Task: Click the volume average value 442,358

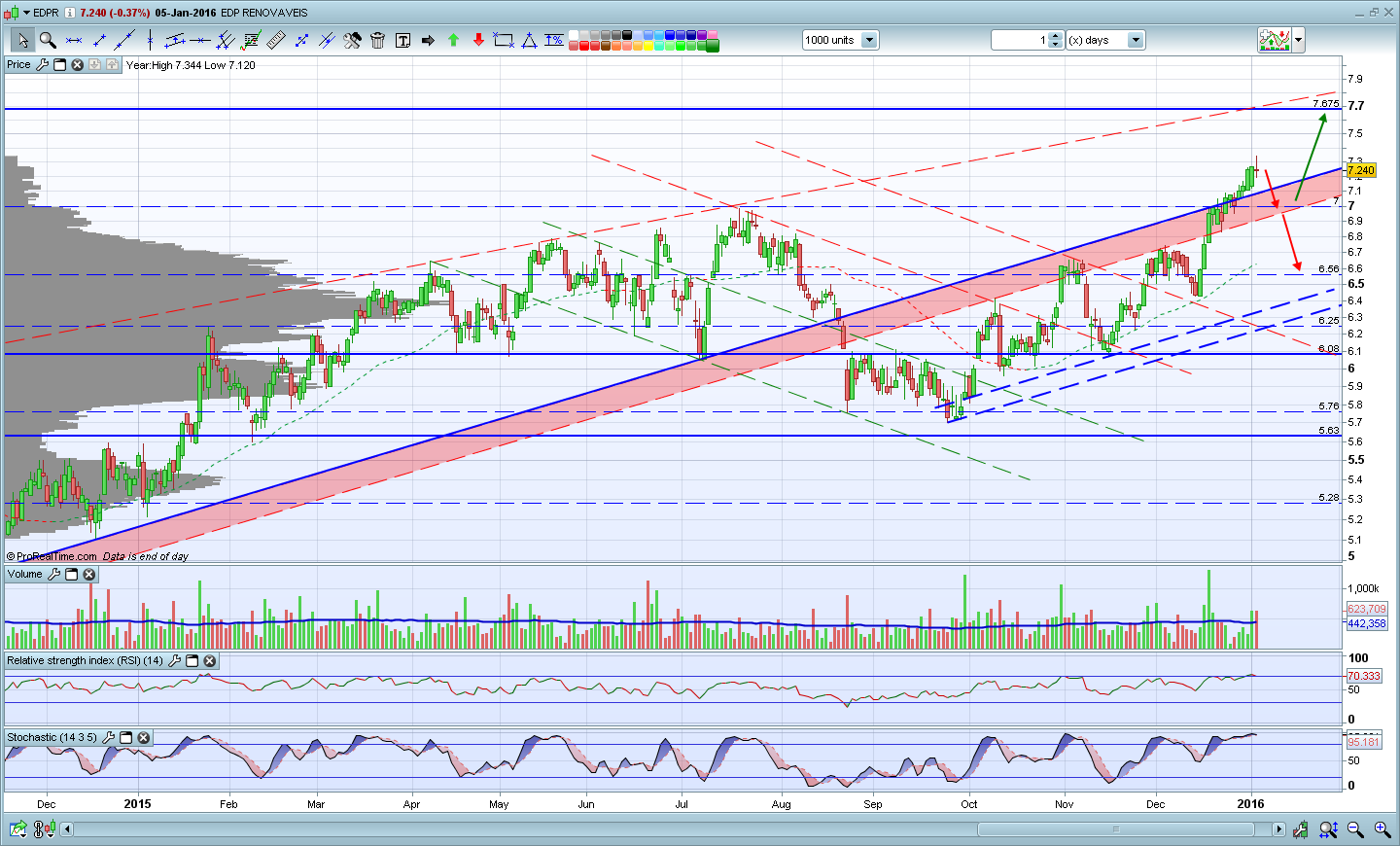Action: (1367, 624)
